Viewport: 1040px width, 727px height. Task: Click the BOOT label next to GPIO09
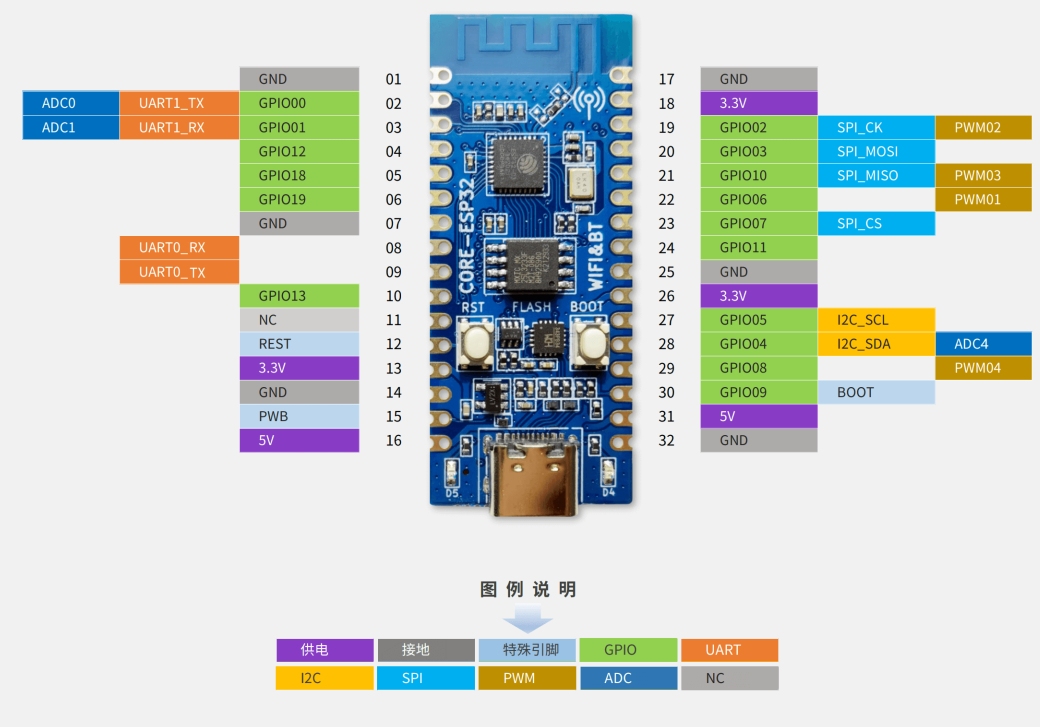(855, 392)
